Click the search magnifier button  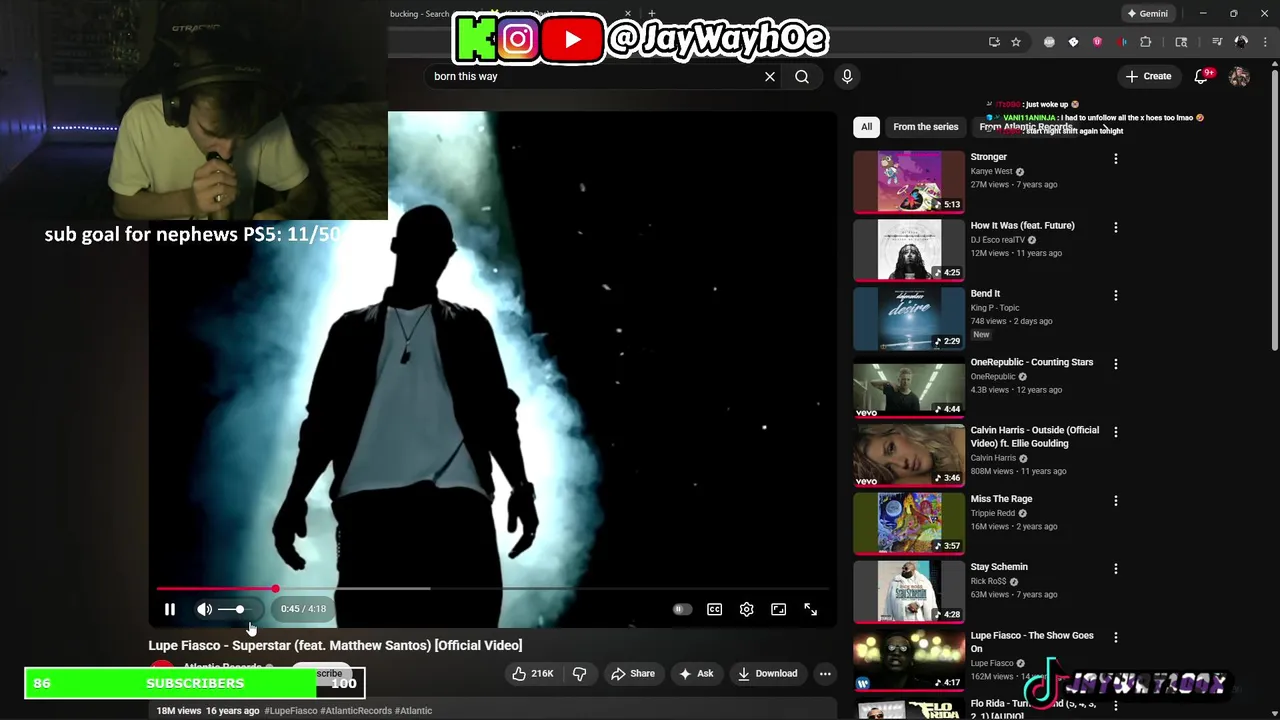pyautogui.click(x=802, y=76)
